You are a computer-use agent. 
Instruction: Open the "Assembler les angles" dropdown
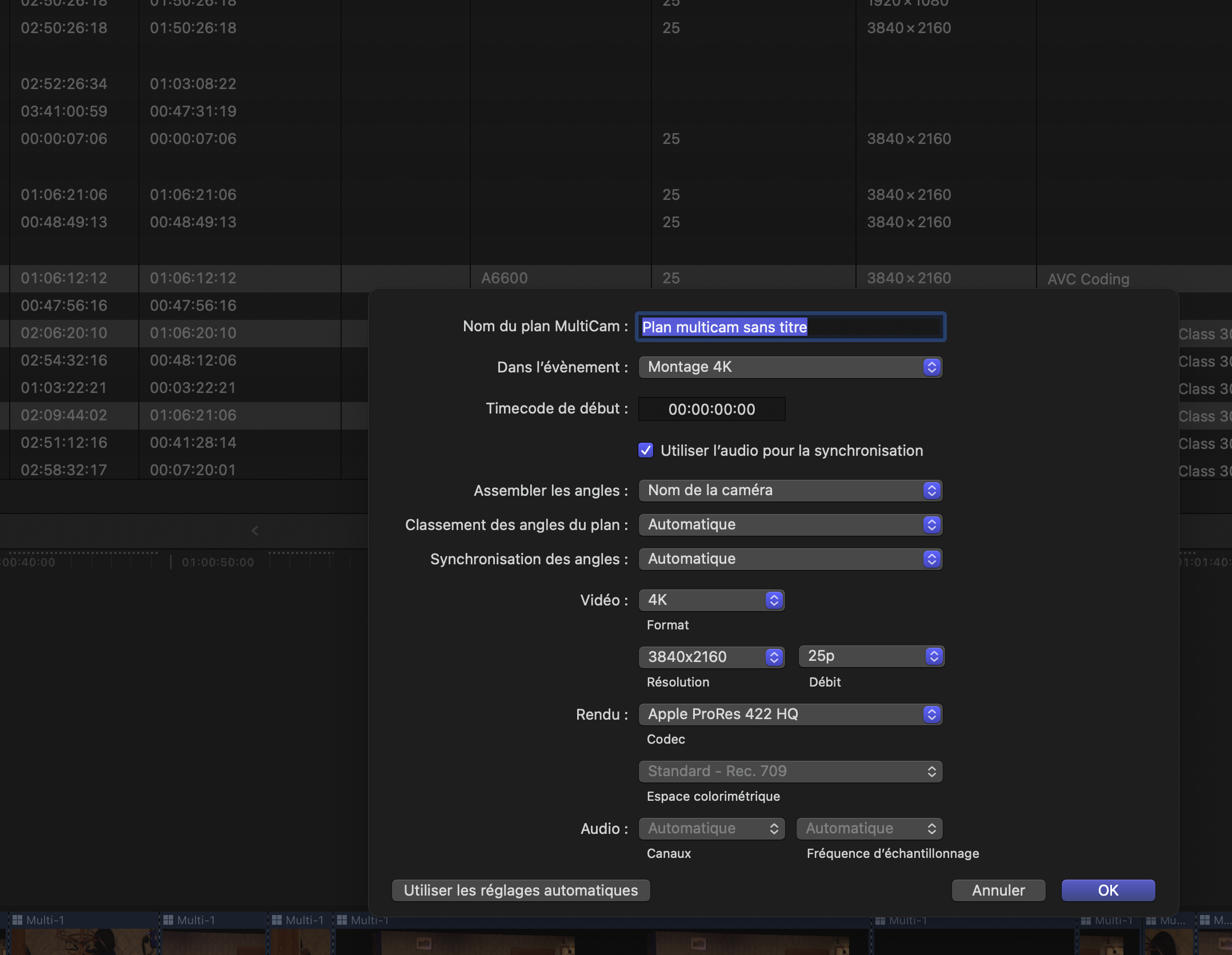coord(790,490)
